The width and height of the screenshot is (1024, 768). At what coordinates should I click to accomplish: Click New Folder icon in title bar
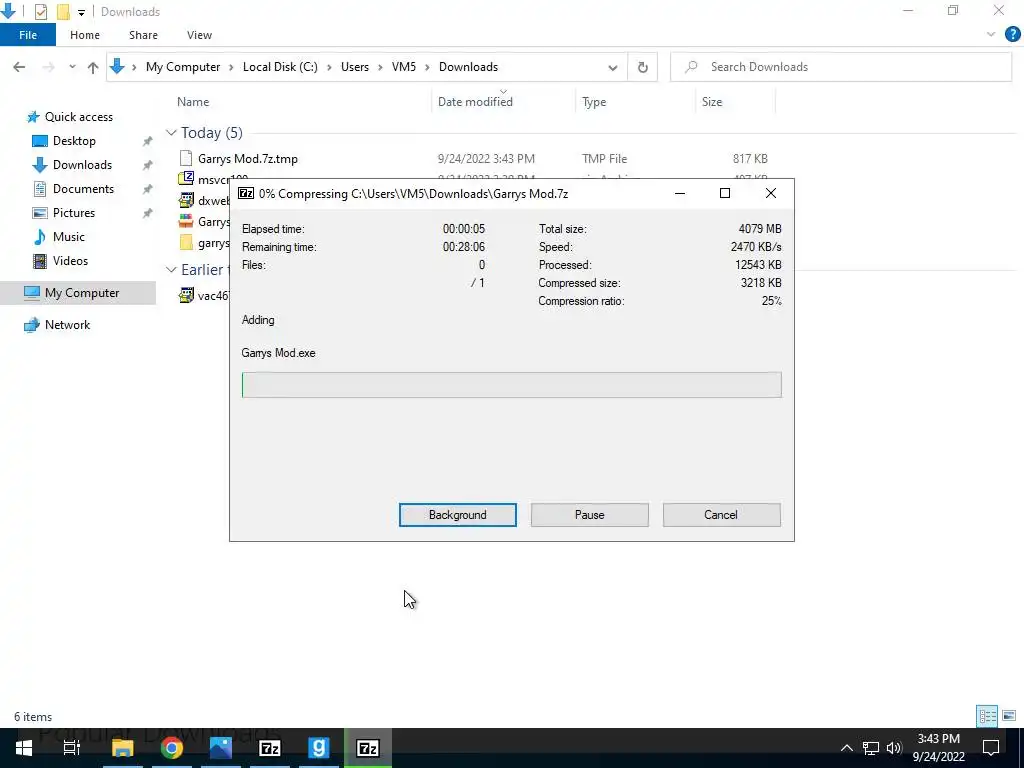click(63, 11)
